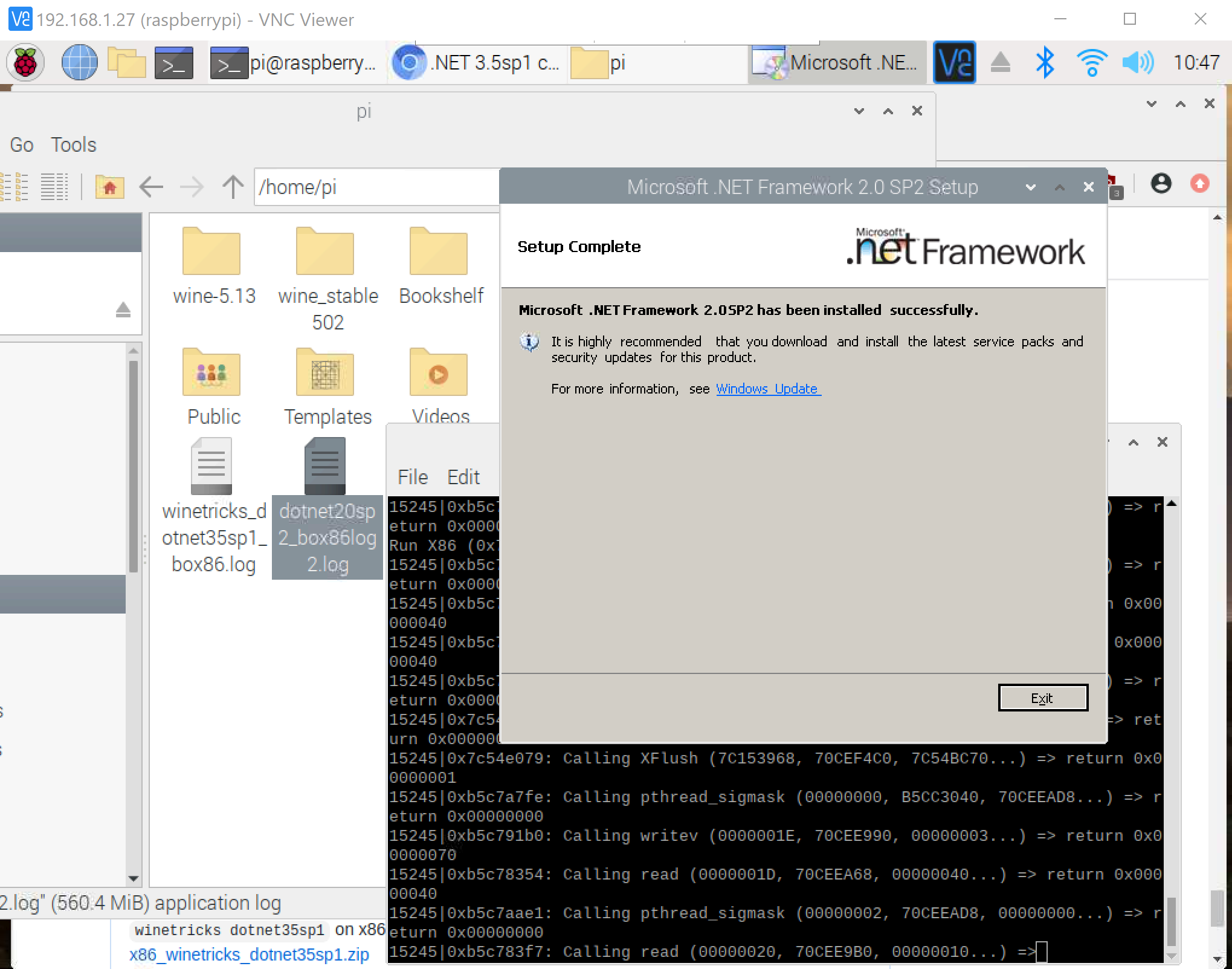Open the Tools menu
Viewport: 1232px width, 969px height.
point(74,144)
